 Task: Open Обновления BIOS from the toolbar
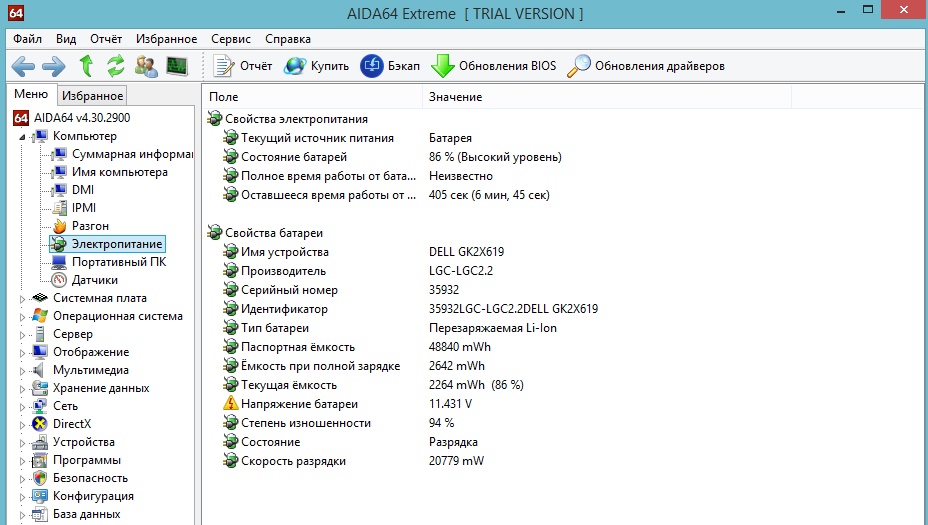coord(494,66)
